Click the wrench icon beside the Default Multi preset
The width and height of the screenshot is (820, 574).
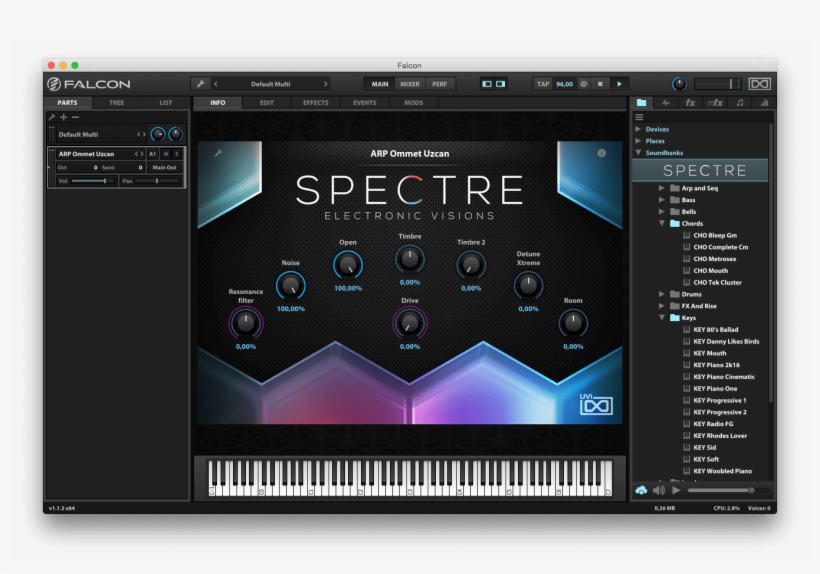[200, 84]
